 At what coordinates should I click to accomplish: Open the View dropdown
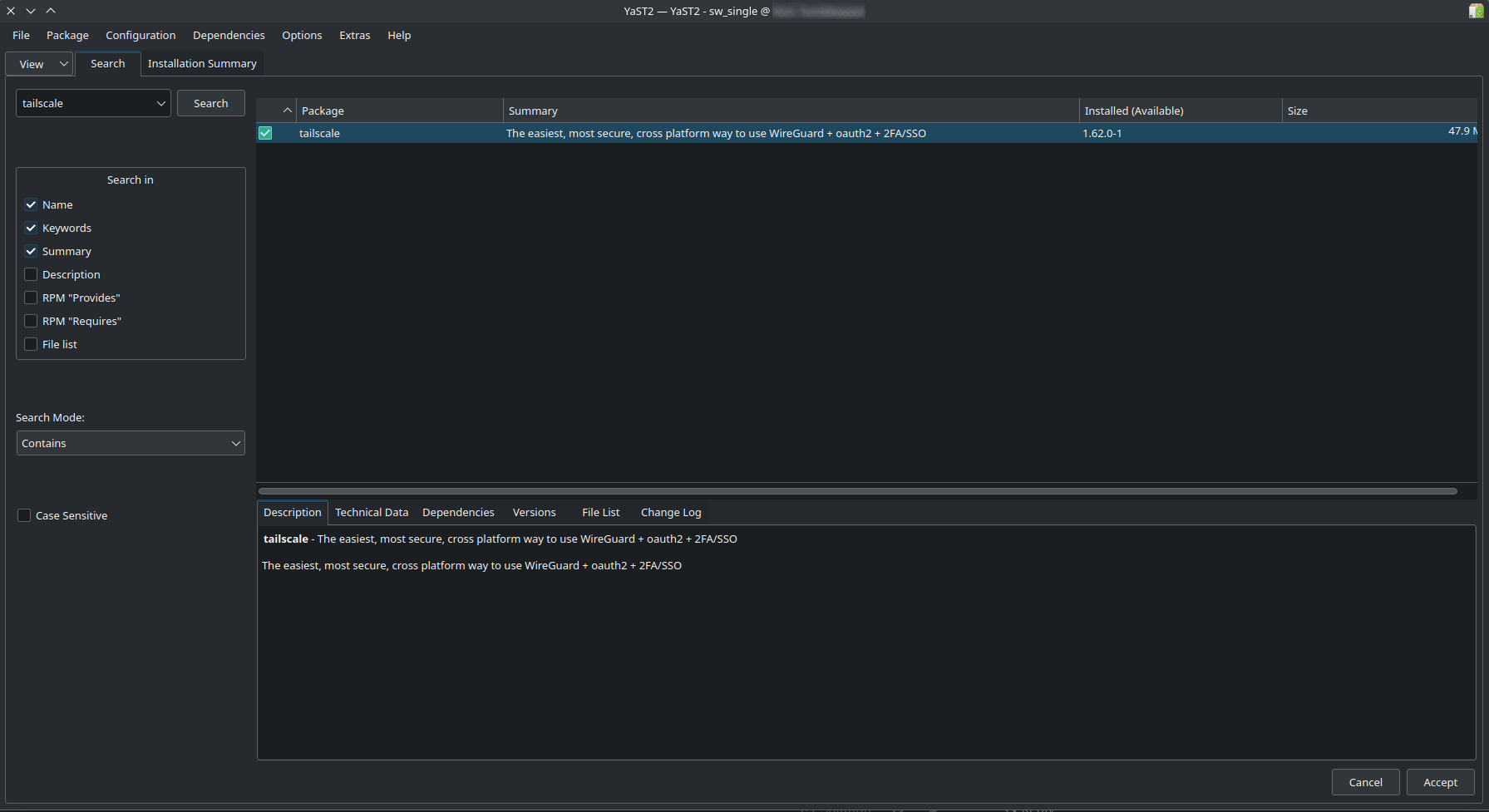click(x=40, y=64)
